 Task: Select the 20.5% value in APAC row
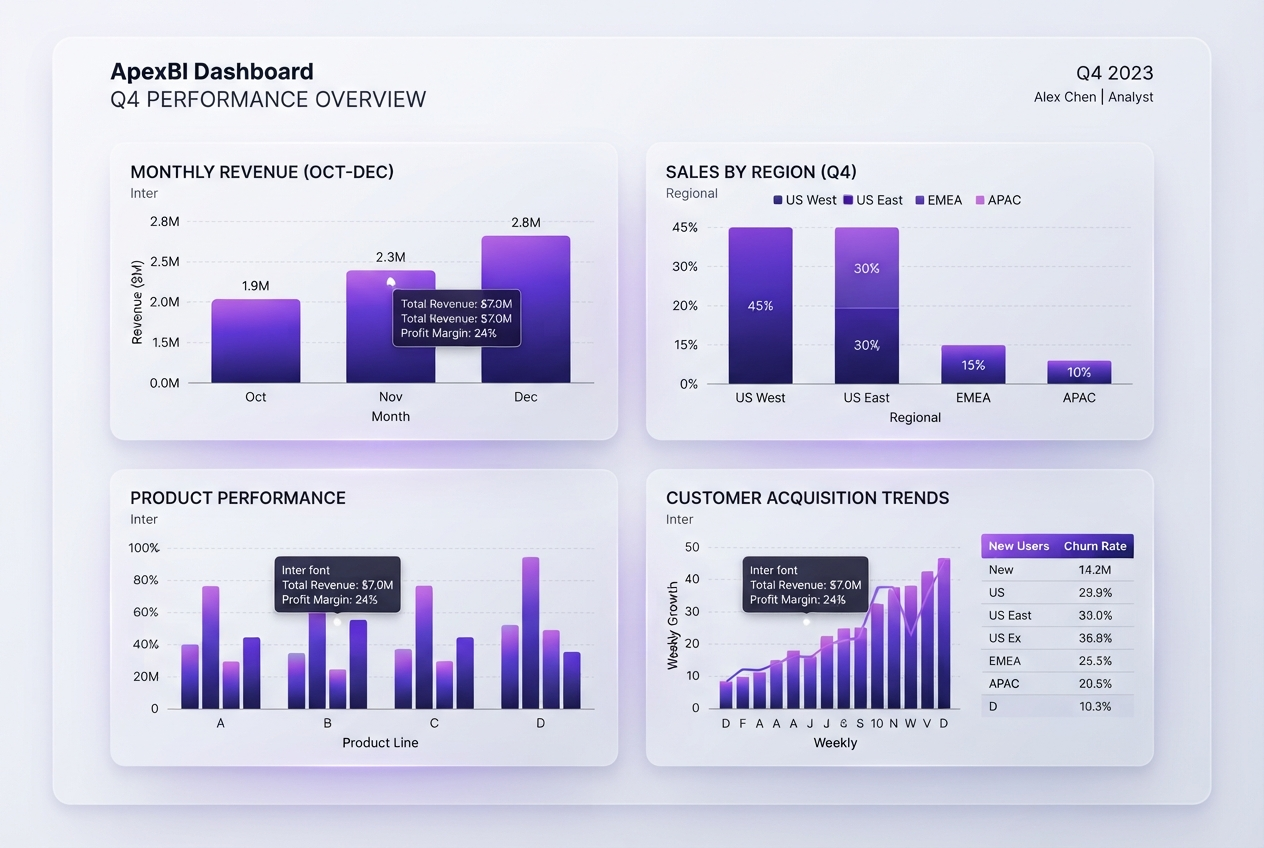(x=1095, y=684)
